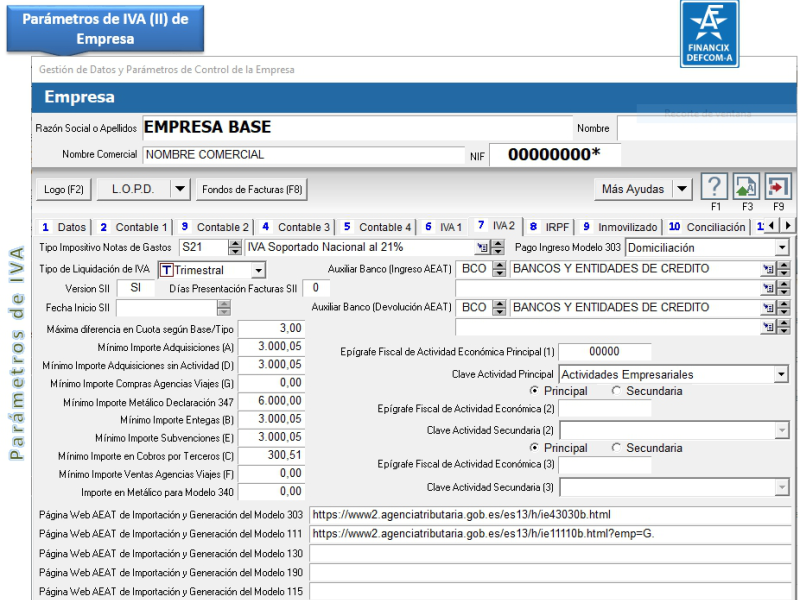This screenshot has width=800, height=600.
Task: Open the IRPF tab
Action: [548, 227]
